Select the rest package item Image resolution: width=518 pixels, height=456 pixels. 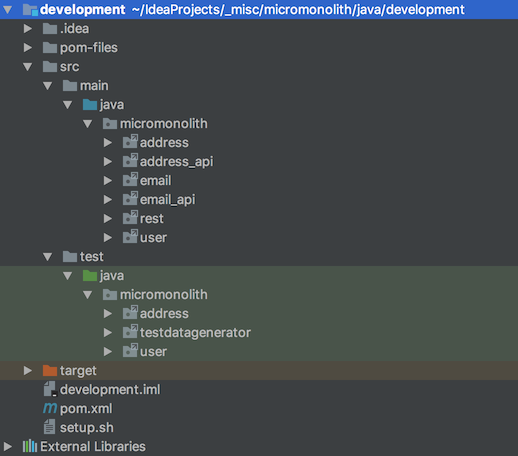point(152,219)
